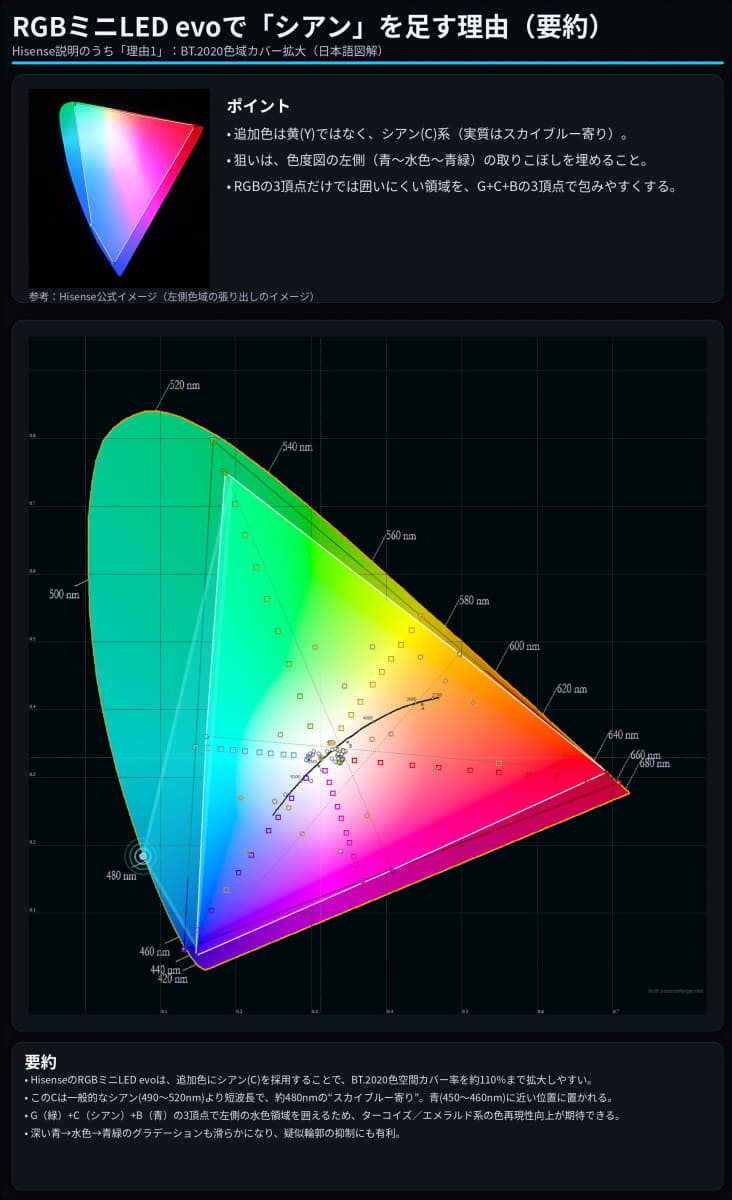The width and height of the screenshot is (732, 1200).
Task: Click the "640 nm" wavelength label
Action: (622, 735)
